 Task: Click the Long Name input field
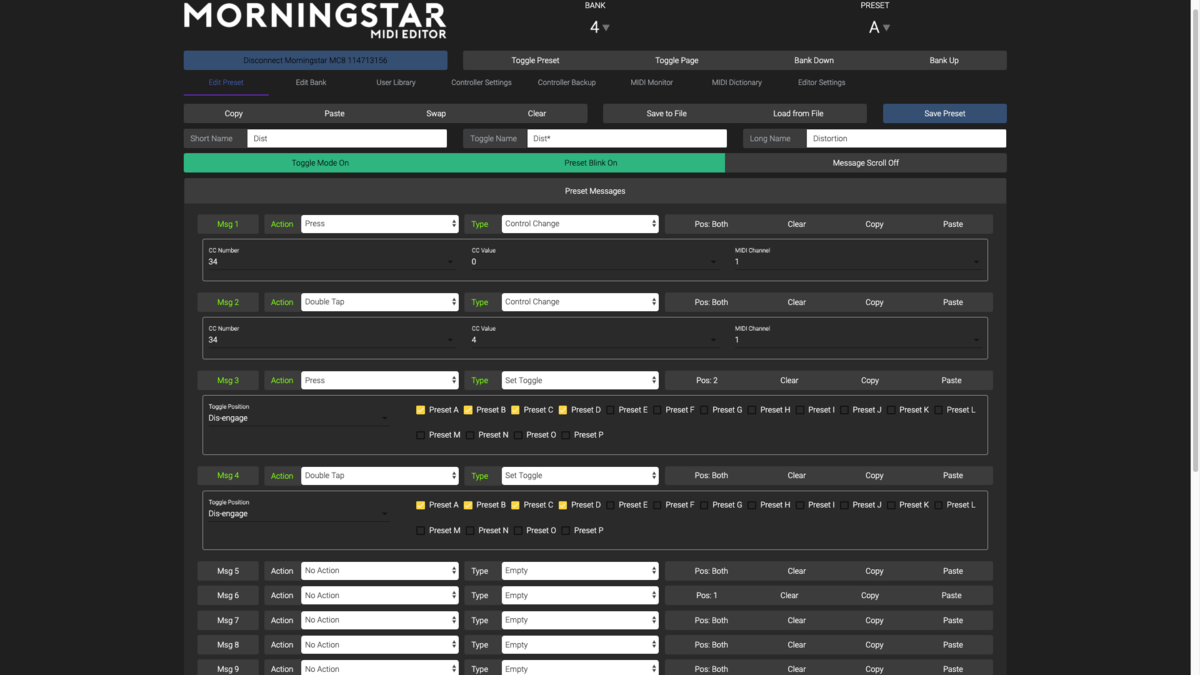tap(906, 139)
